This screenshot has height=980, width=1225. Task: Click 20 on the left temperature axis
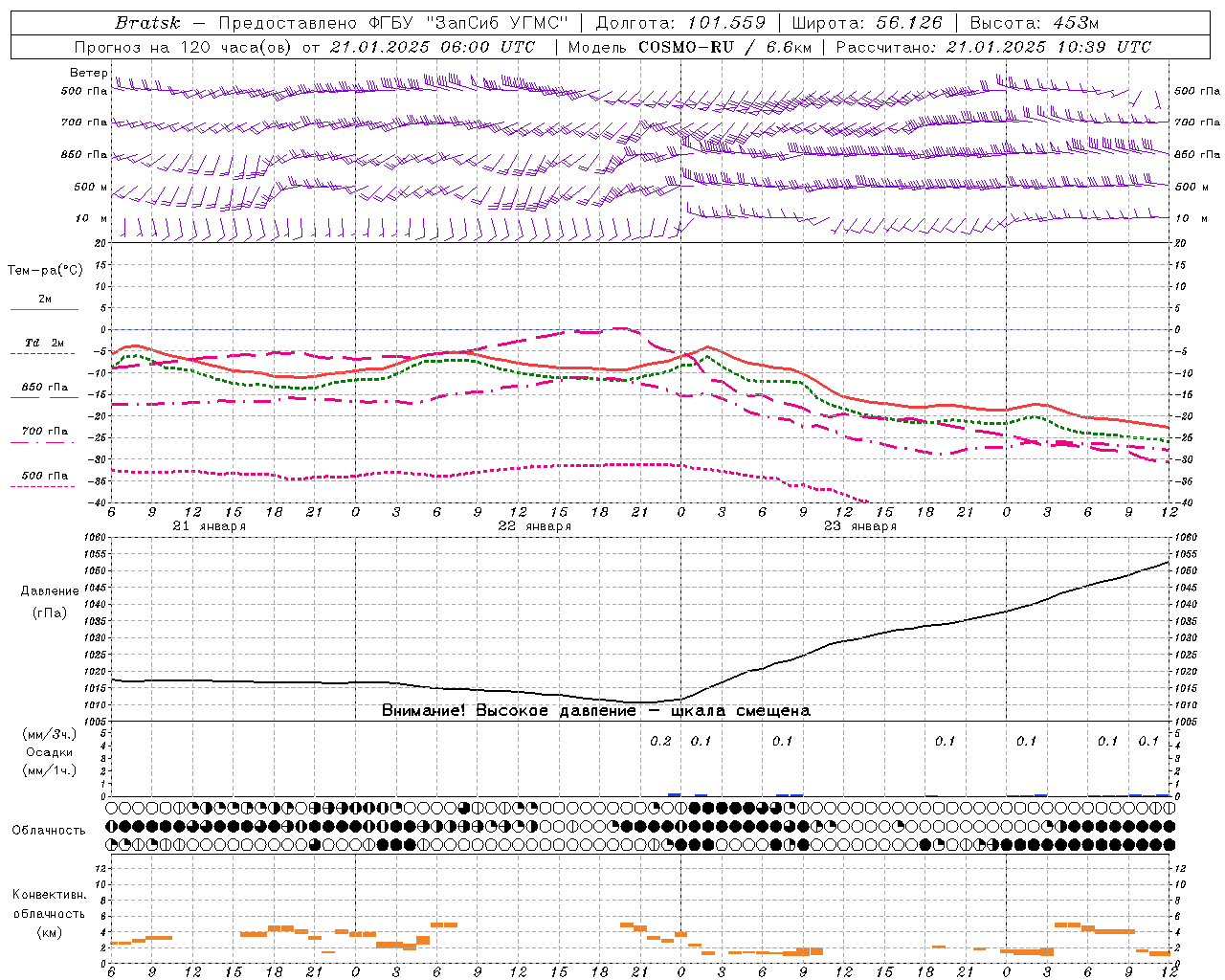click(x=100, y=244)
